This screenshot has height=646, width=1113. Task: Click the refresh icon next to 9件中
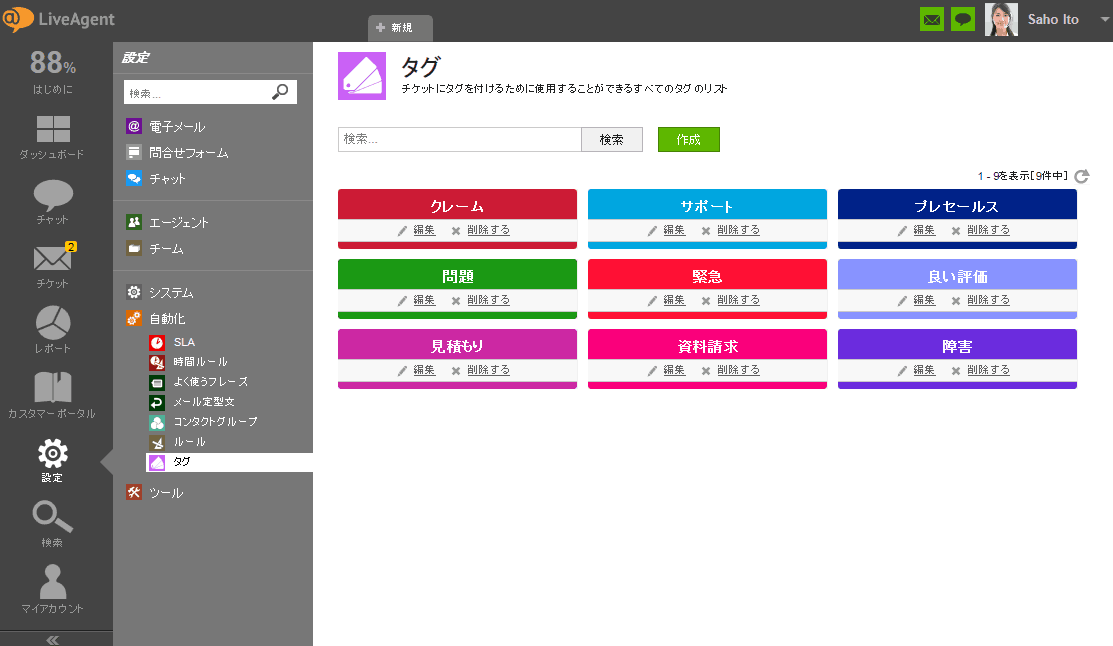[x=1082, y=176]
